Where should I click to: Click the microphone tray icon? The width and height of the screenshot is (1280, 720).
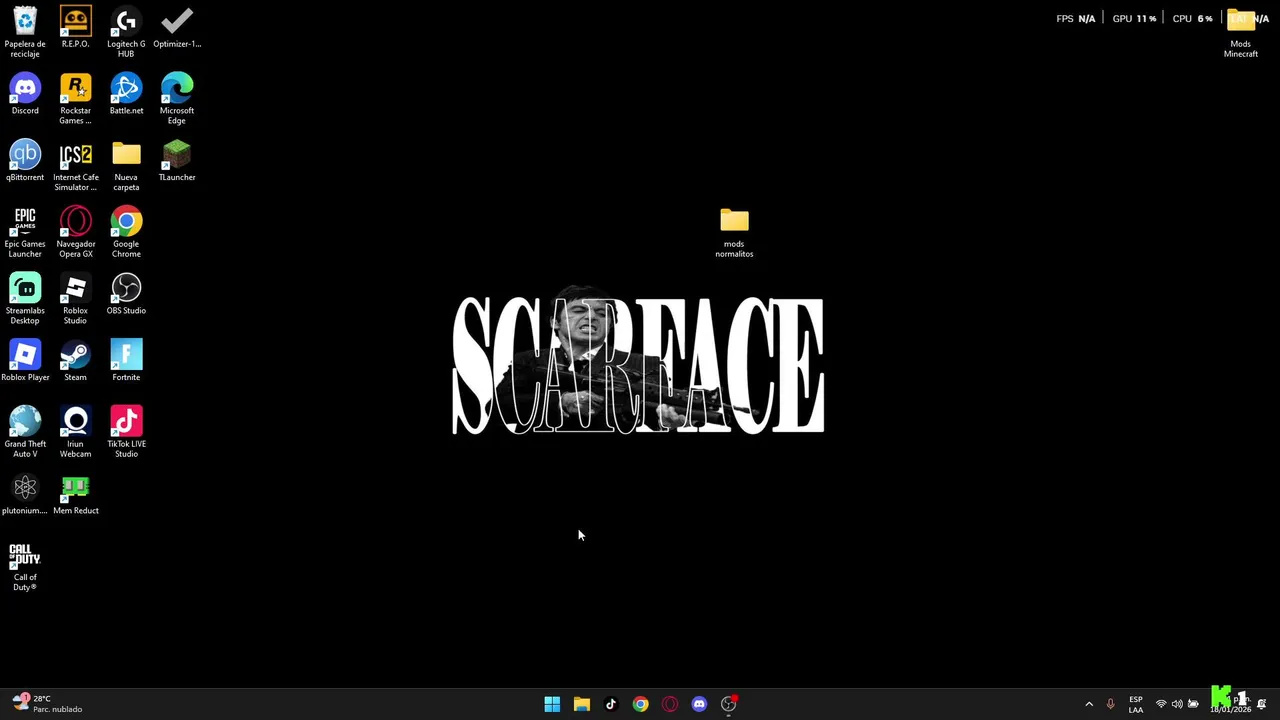[1110, 704]
